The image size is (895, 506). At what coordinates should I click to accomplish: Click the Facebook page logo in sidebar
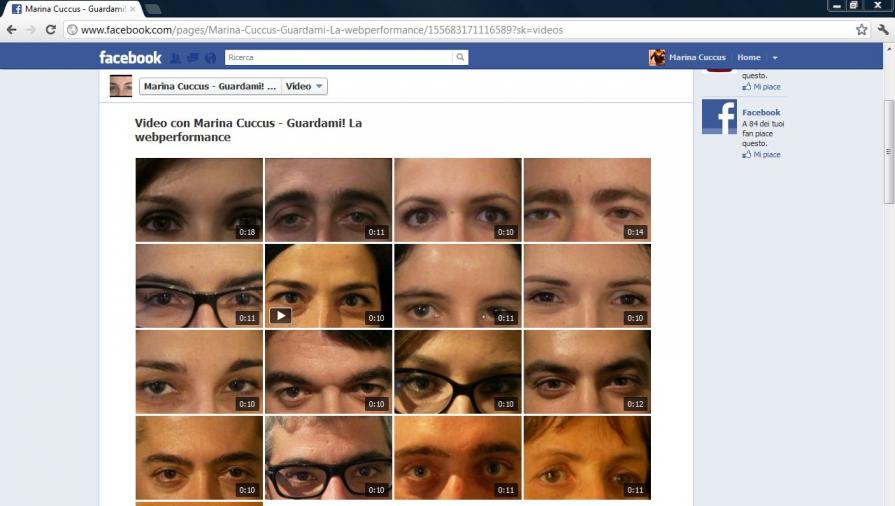pyautogui.click(x=719, y=117)
